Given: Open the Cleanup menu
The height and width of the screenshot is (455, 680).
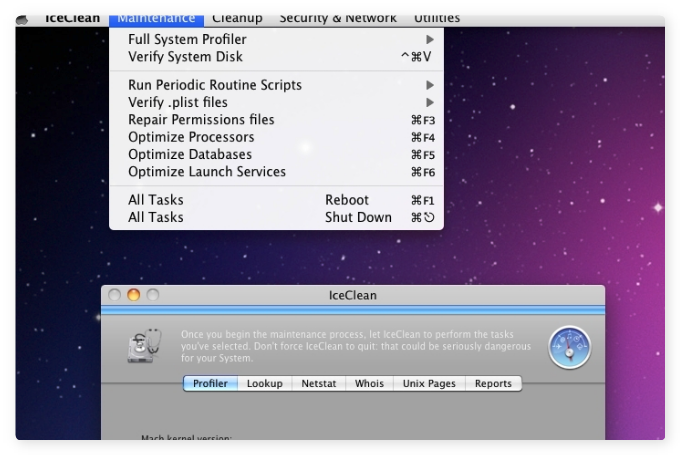Looking at the screenshot, I should tap(237, 19).
